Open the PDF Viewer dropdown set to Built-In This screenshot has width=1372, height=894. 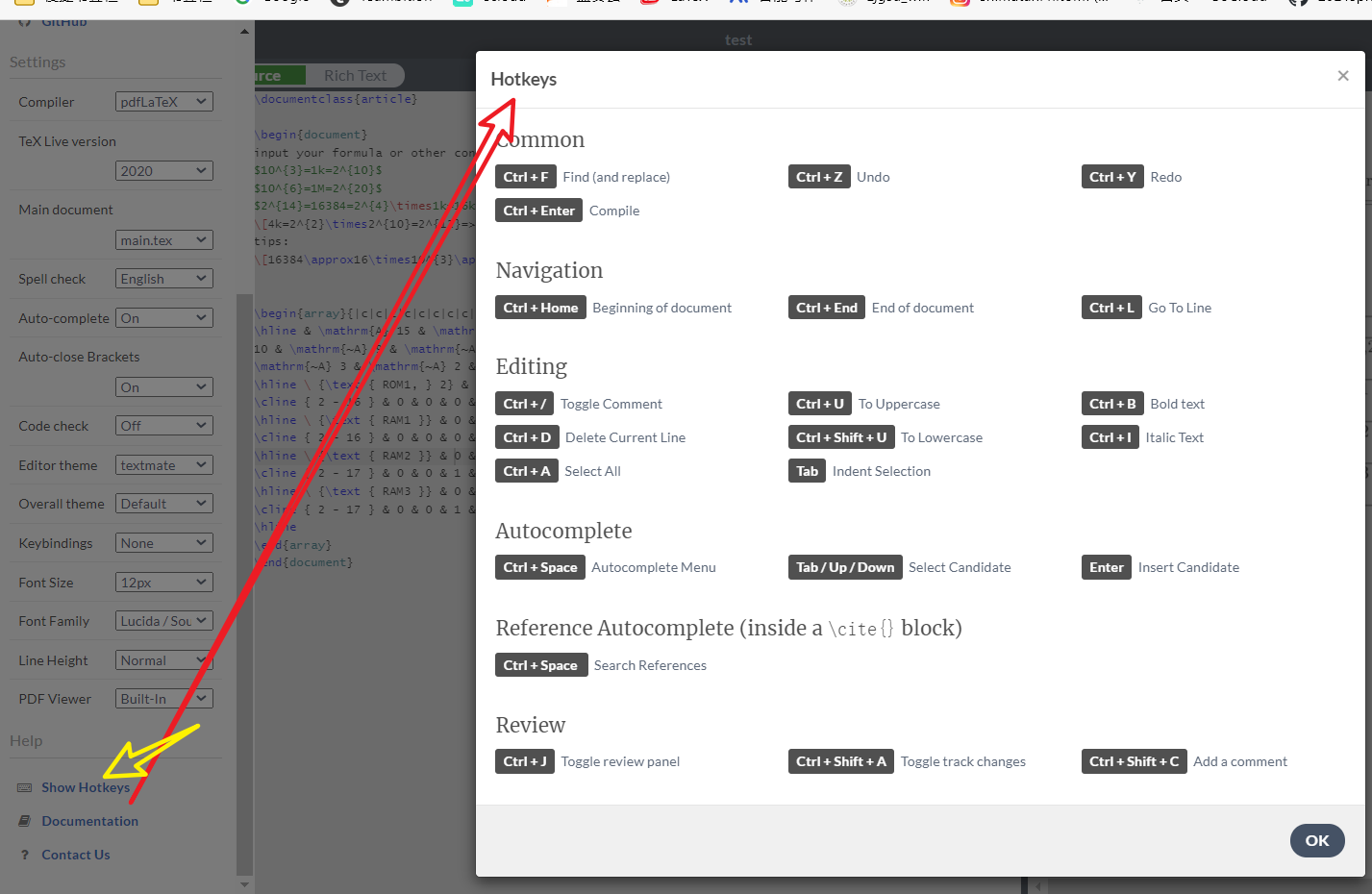[163, 697]
